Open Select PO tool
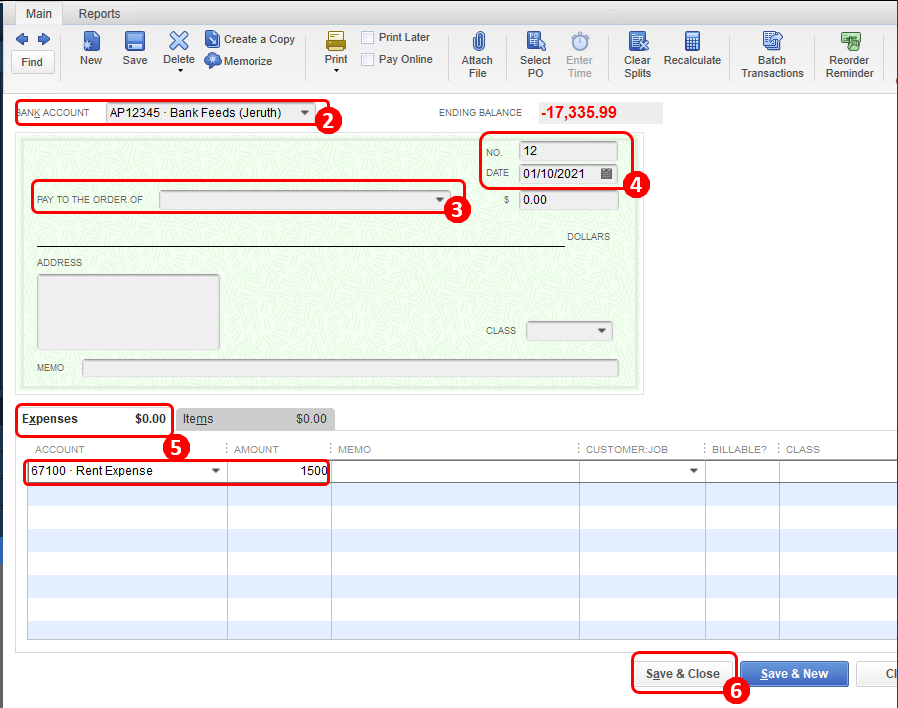This screenshot has height=708, width=898. tap(535, 55)
